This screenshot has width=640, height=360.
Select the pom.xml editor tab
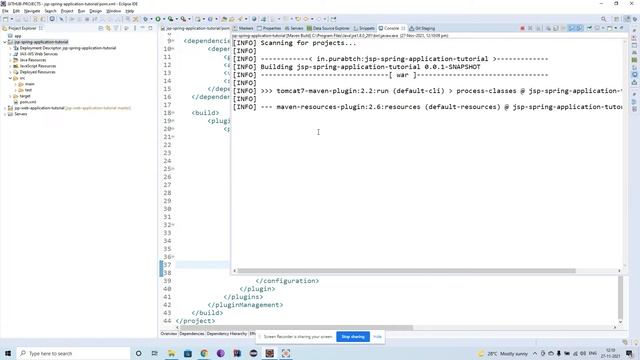pyautogui.click(x=195, y=28)
